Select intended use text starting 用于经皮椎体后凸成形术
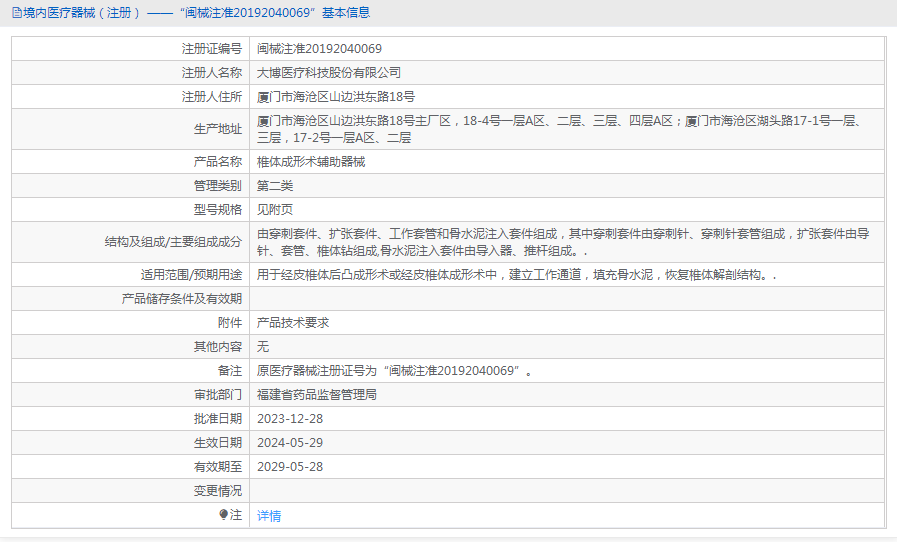This screenshot has height=542, width=897. point(517,275)
